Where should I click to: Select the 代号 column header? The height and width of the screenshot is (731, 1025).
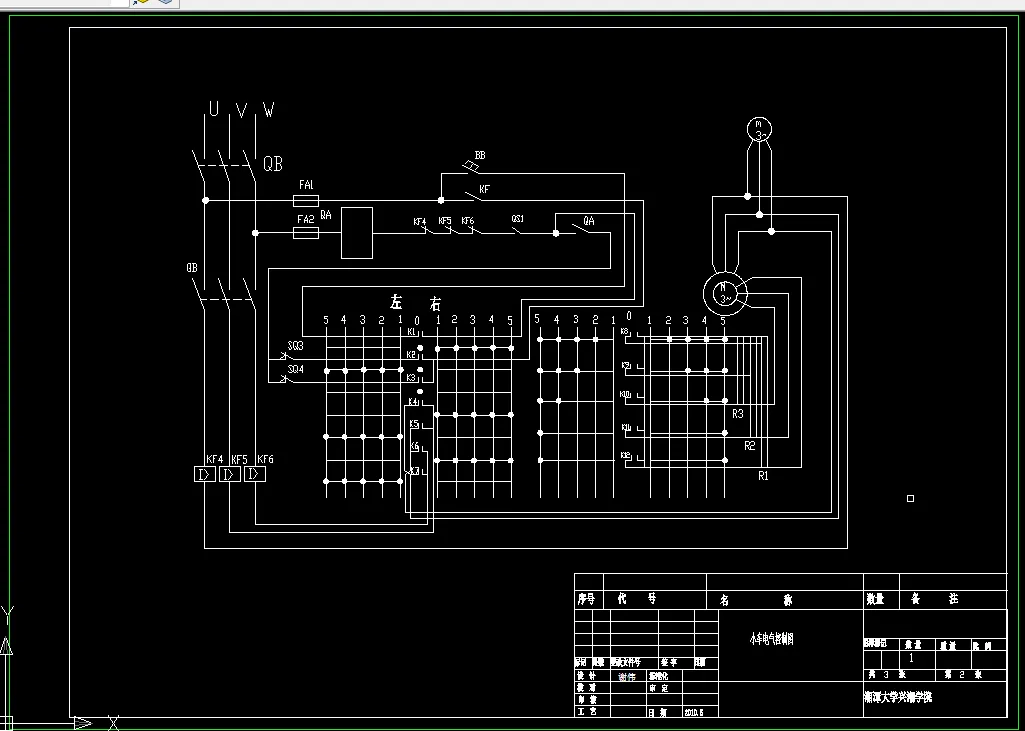click(637, 598)
